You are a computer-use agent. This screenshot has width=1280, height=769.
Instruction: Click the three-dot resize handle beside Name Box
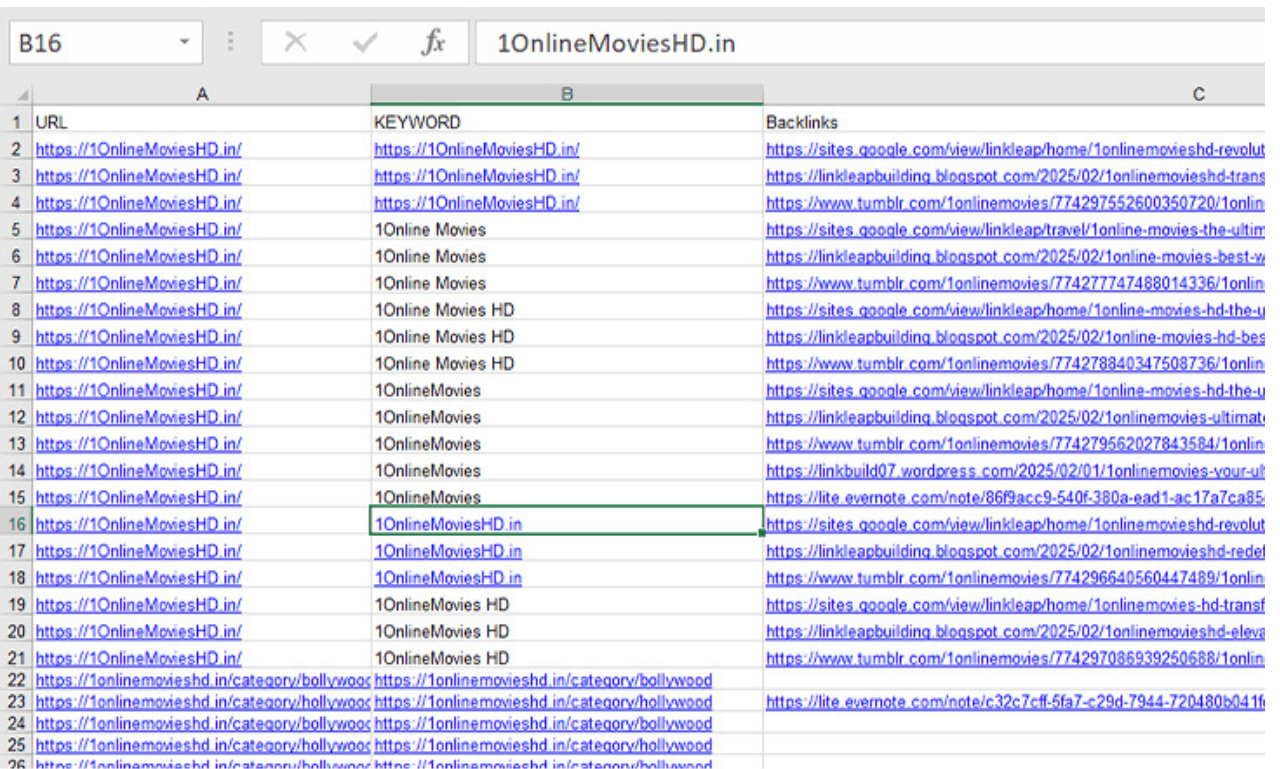coord(231,44)
